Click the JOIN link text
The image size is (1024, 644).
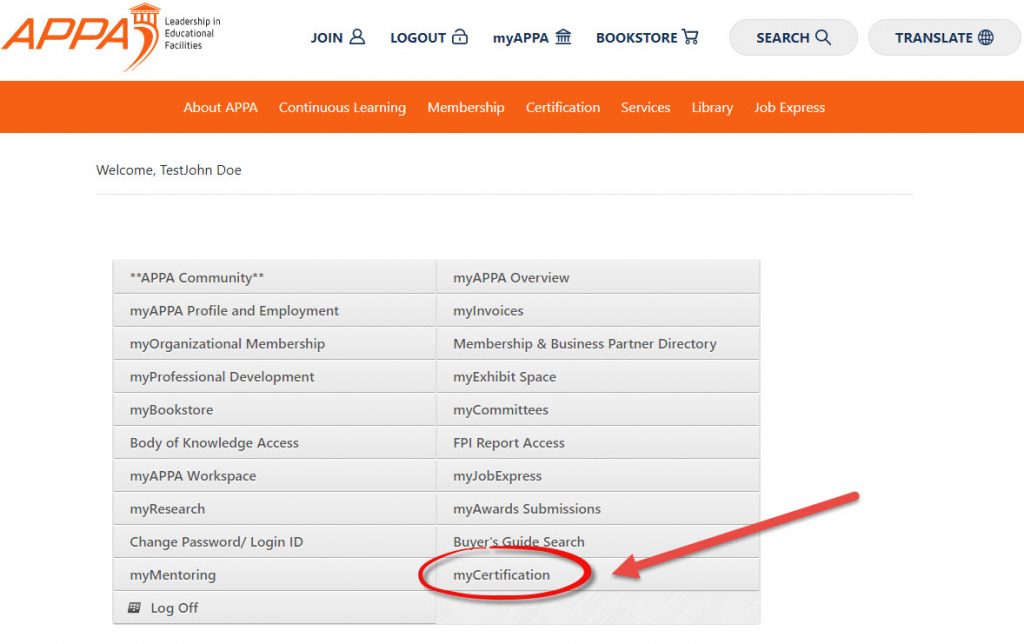tap(327, 38)
